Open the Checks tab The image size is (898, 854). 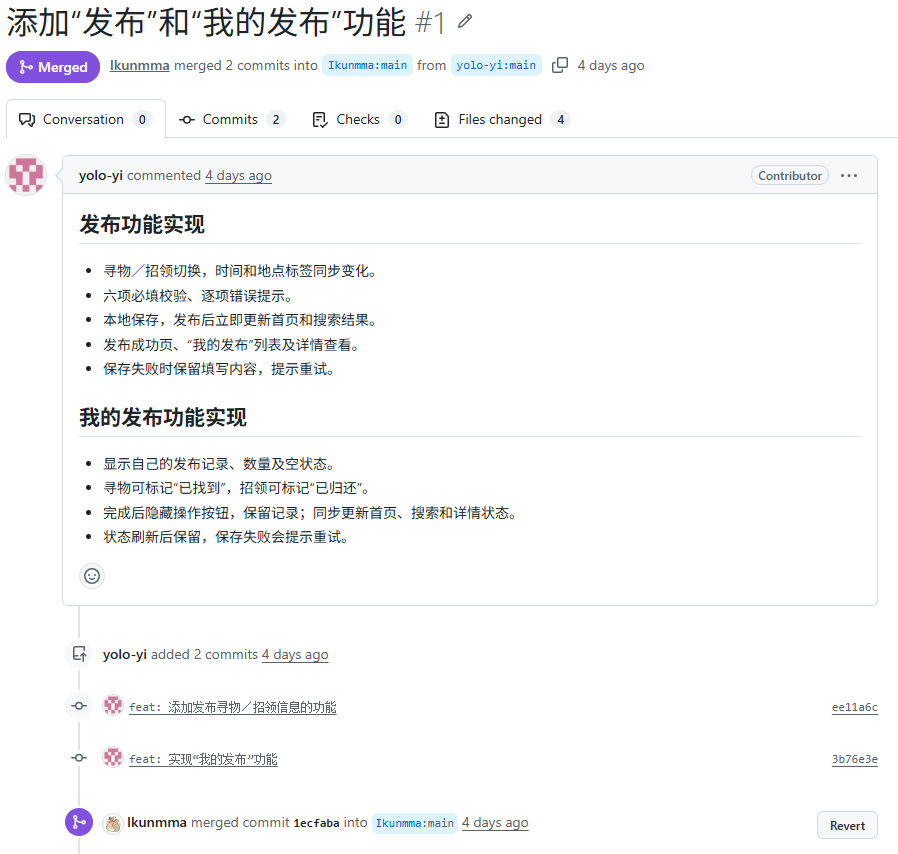[x=359, y=119]
